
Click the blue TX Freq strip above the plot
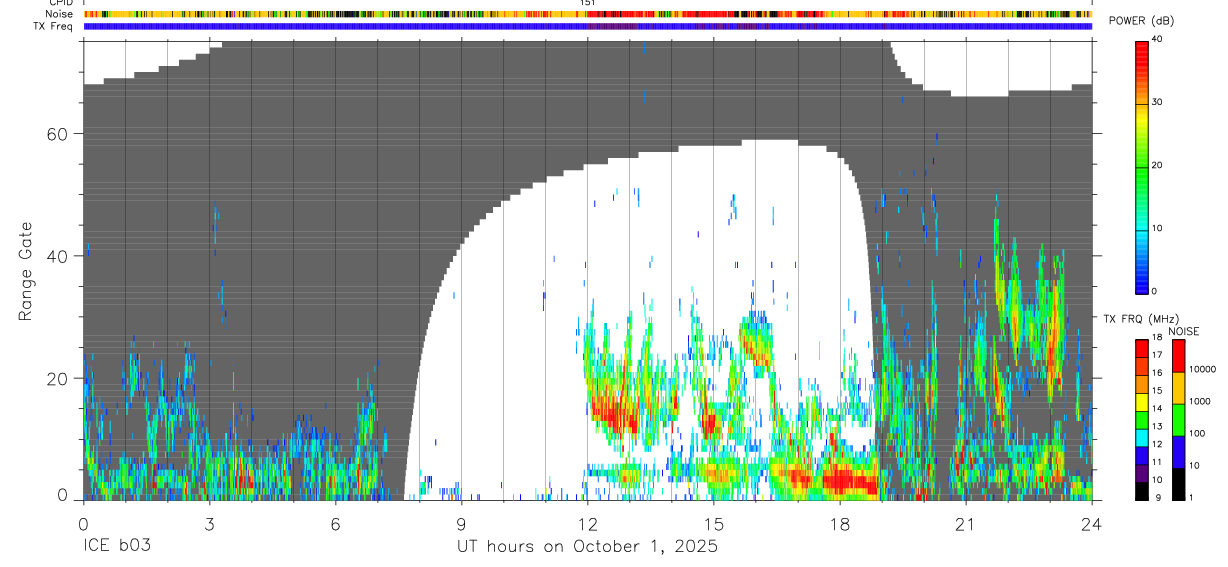click(x=588, y=26)
